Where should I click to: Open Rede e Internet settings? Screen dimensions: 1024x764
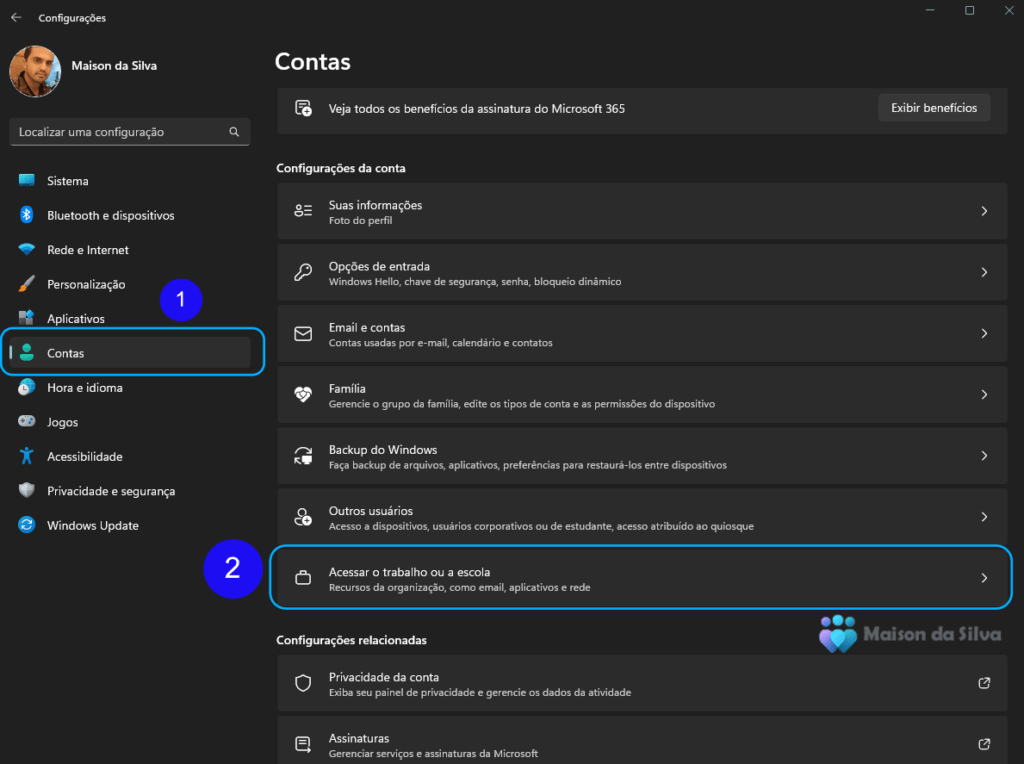tap(88, 250)
